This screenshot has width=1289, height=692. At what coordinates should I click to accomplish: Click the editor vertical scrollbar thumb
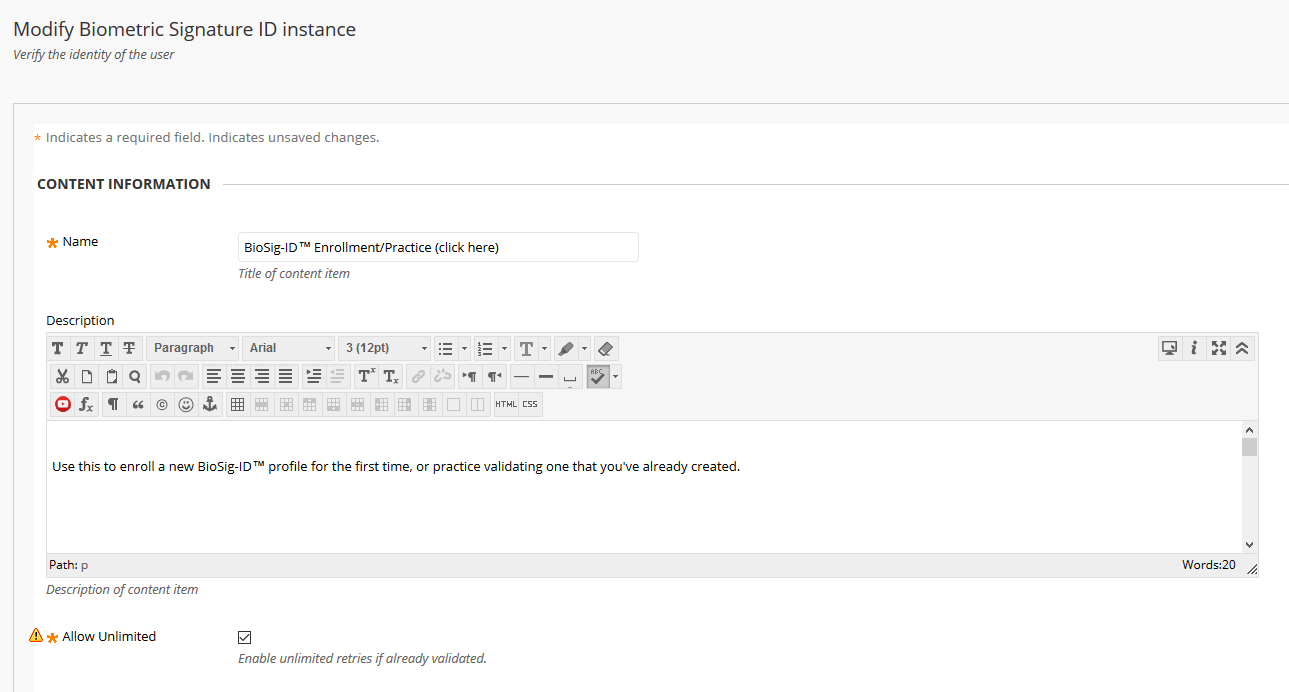(x=1249, y=447)
